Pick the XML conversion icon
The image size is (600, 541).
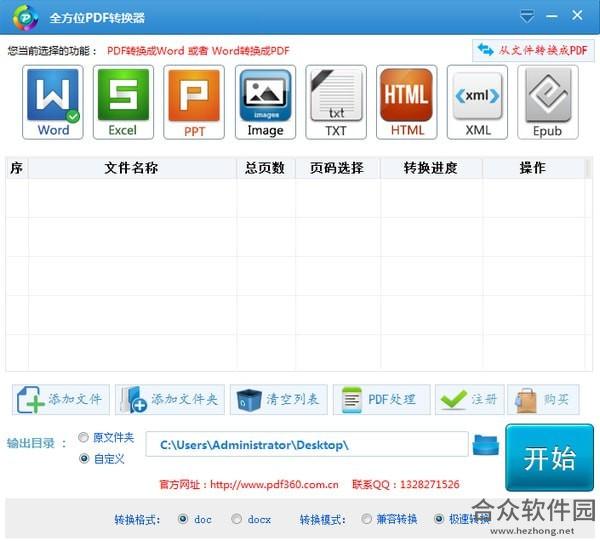click(x=478, y=102)
